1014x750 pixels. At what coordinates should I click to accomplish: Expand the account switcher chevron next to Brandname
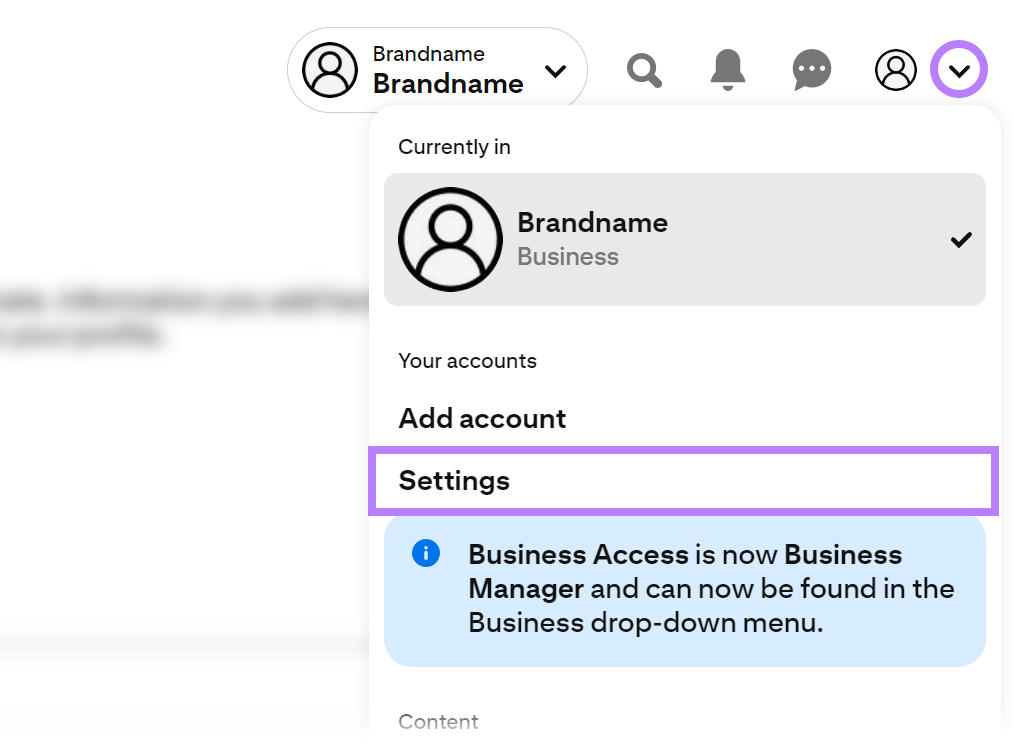555,72
